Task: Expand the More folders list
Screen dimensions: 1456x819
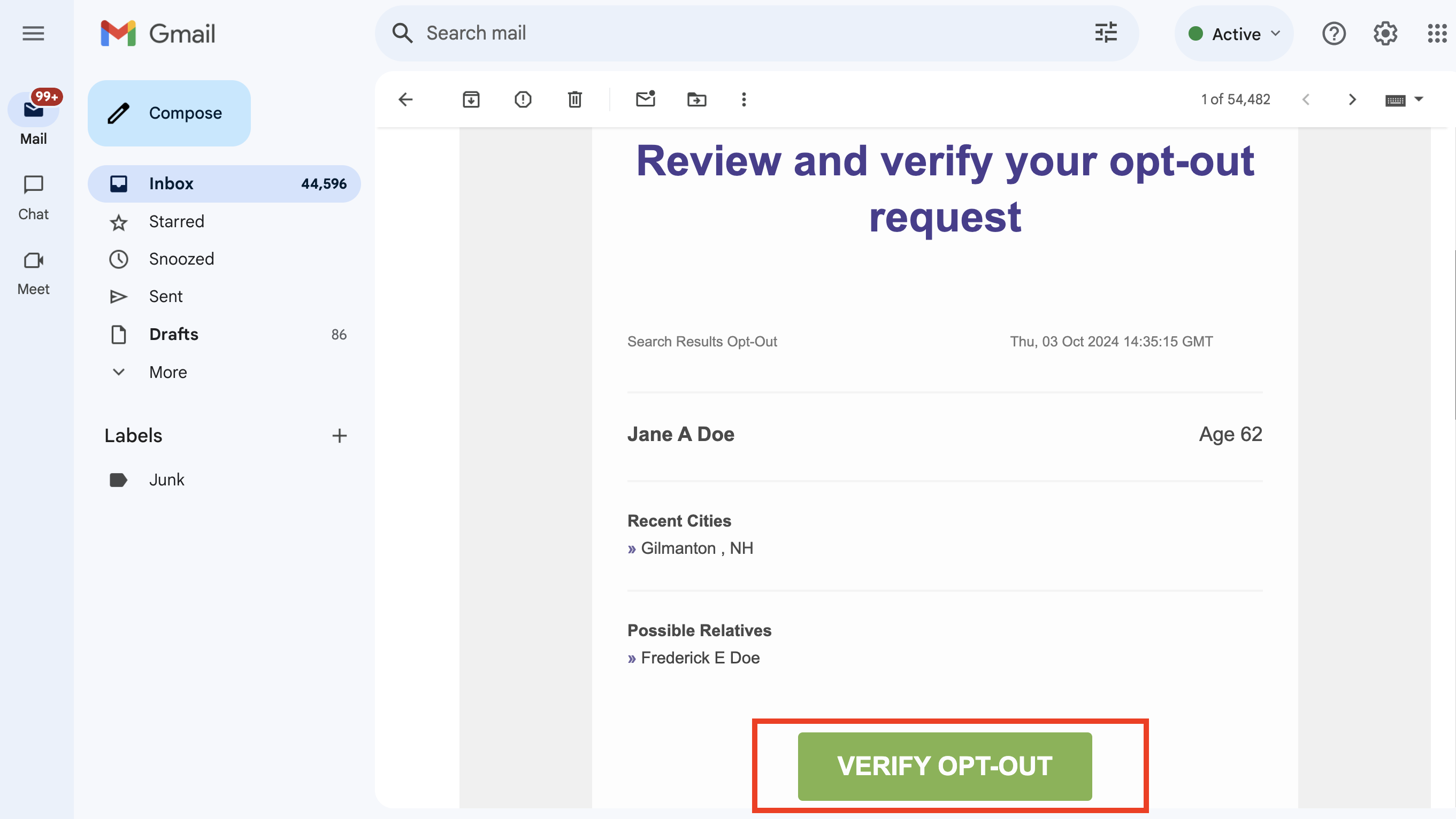Action: pyautogui.click(x=225, y=372)
